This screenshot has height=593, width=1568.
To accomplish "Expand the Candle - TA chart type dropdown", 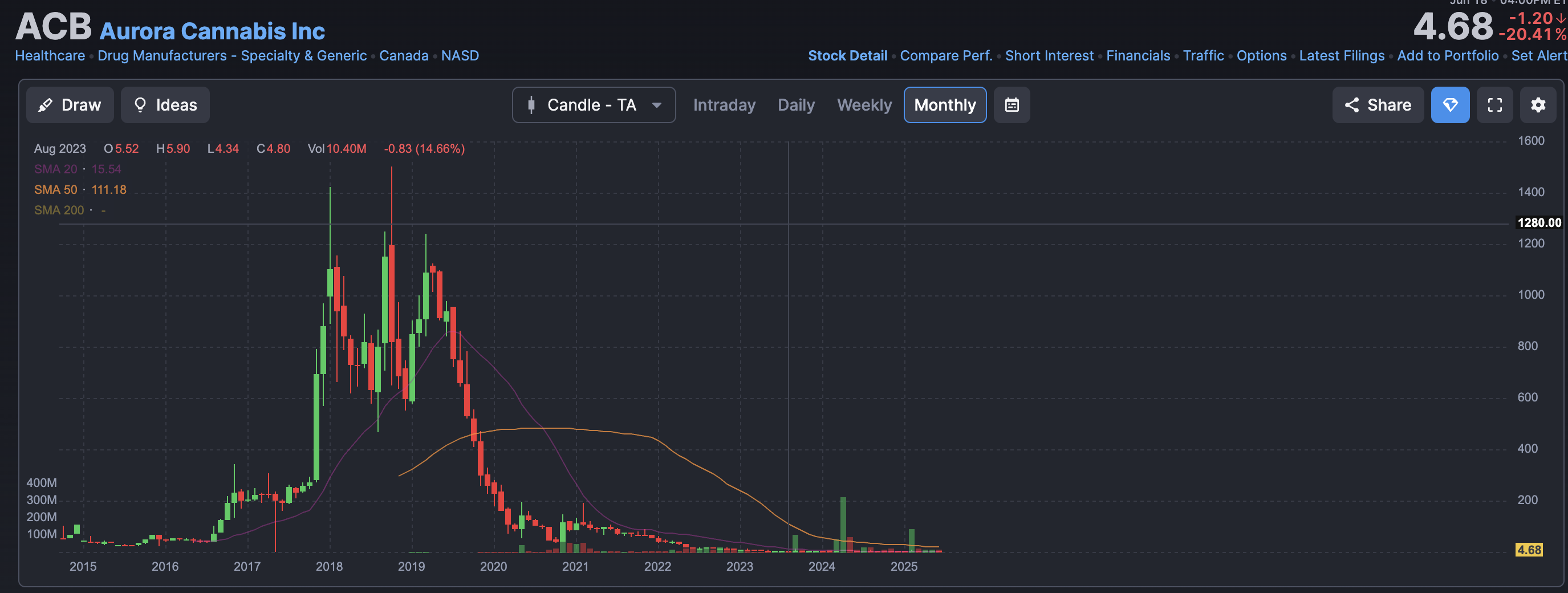I will pyautogui.click(x=594, y=105).
